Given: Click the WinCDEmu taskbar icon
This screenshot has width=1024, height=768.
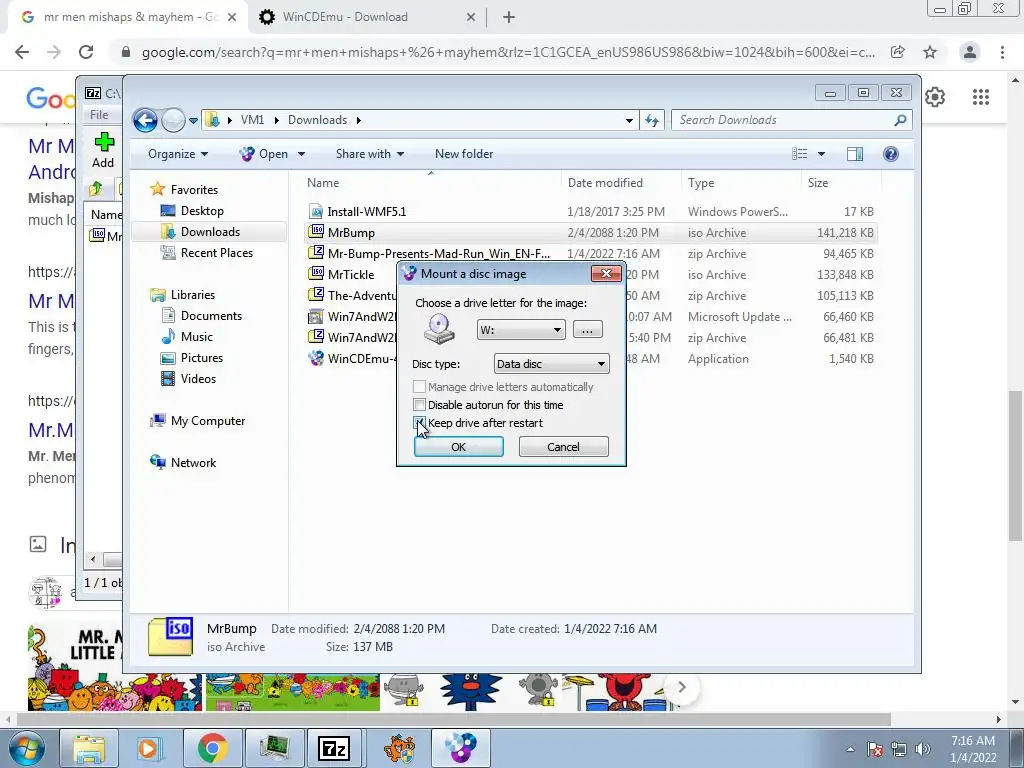Looking at the screenshot, I should tap(461, 748).
